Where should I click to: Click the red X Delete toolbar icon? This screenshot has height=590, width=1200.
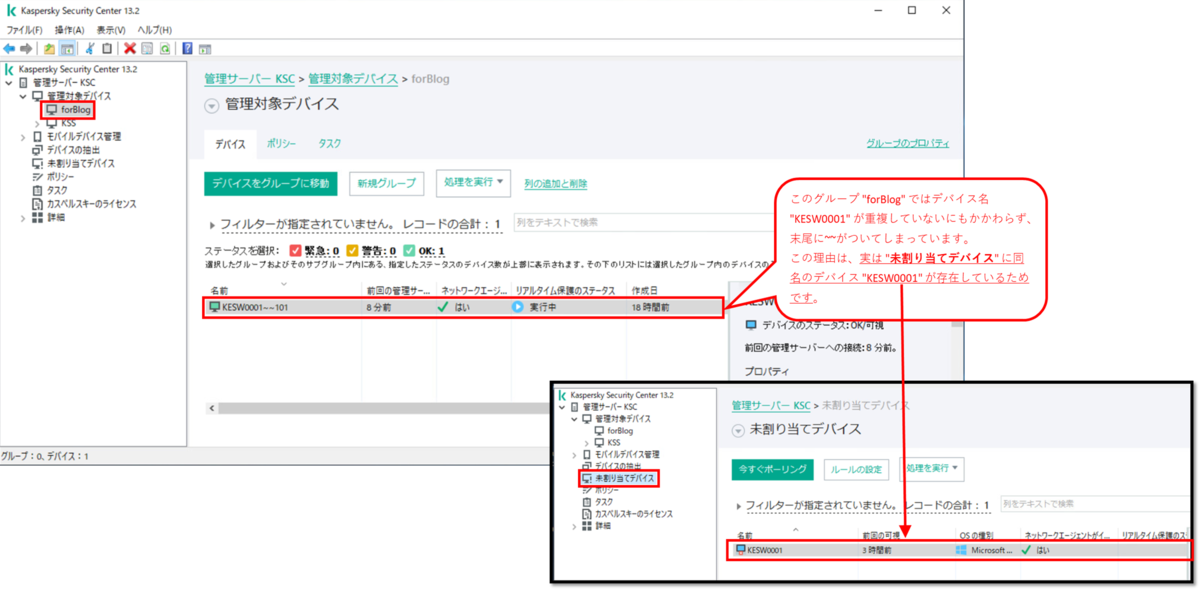point(130,48)
